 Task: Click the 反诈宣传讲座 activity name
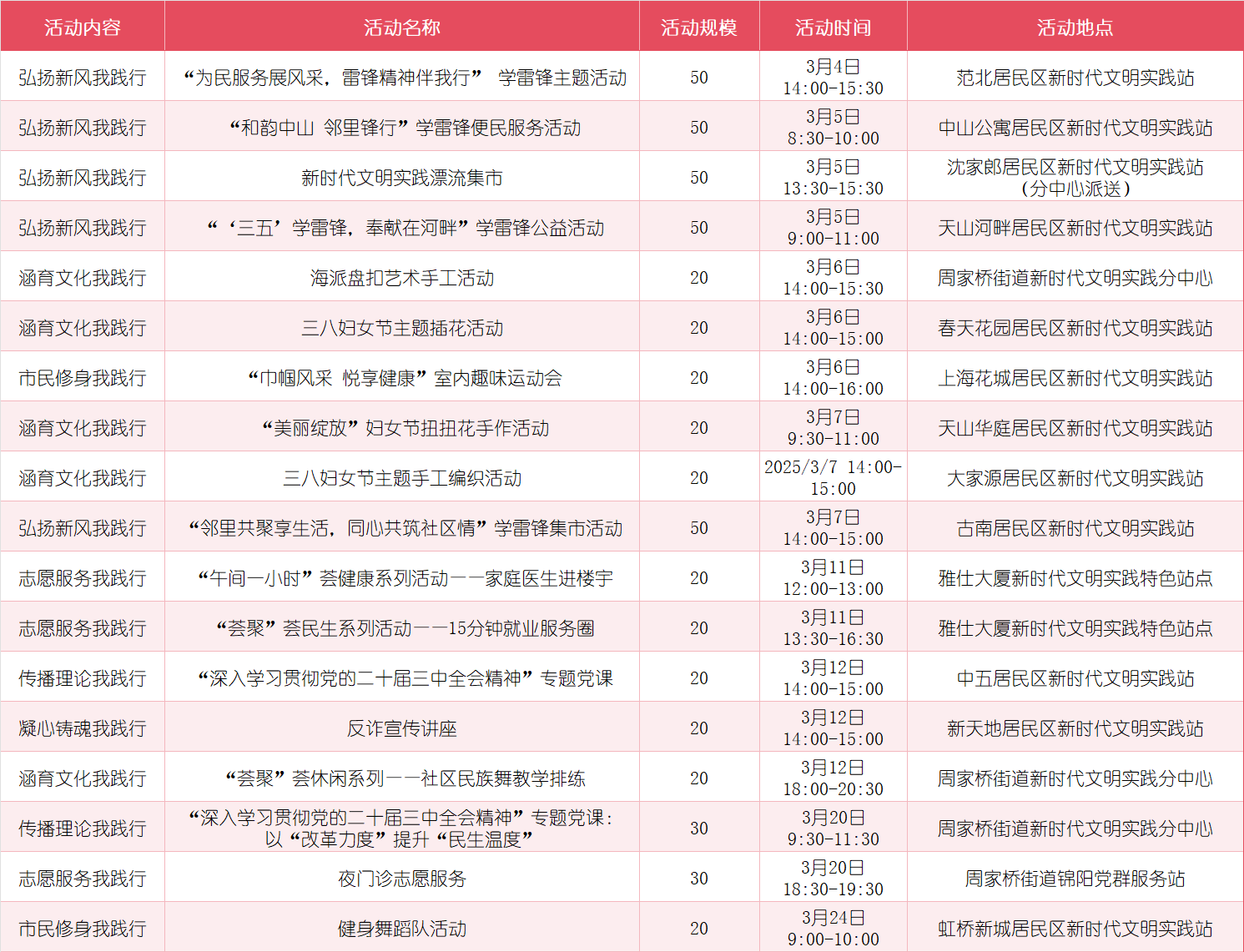coord(403,727)
